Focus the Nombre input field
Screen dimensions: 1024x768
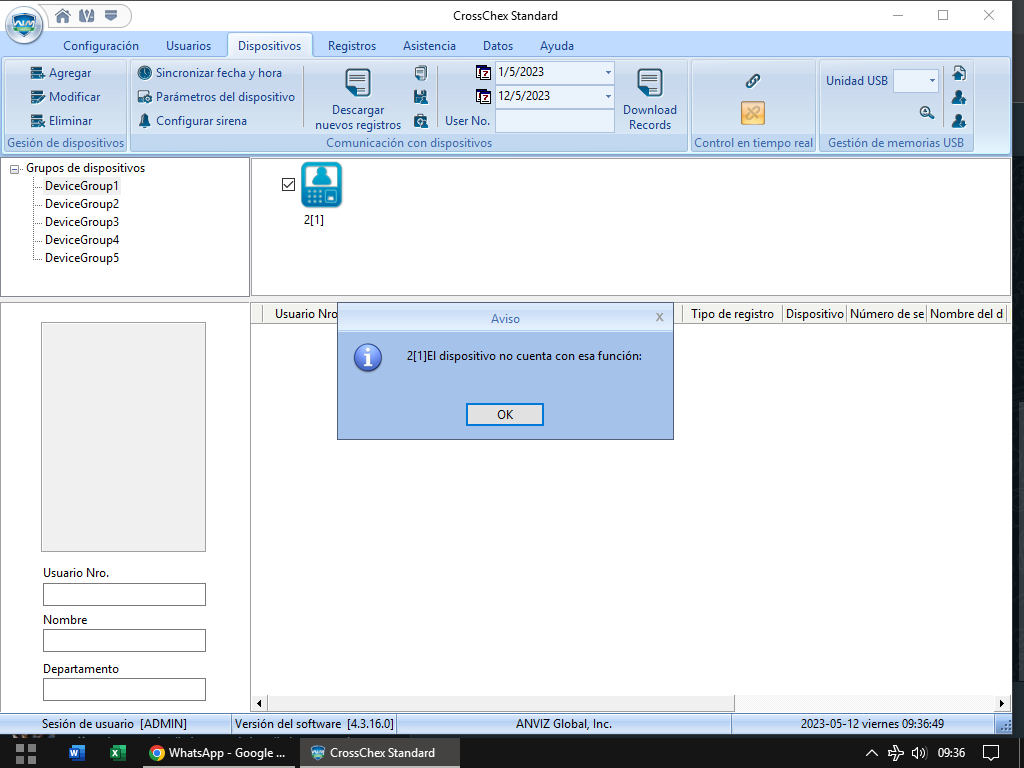point(124,641)
